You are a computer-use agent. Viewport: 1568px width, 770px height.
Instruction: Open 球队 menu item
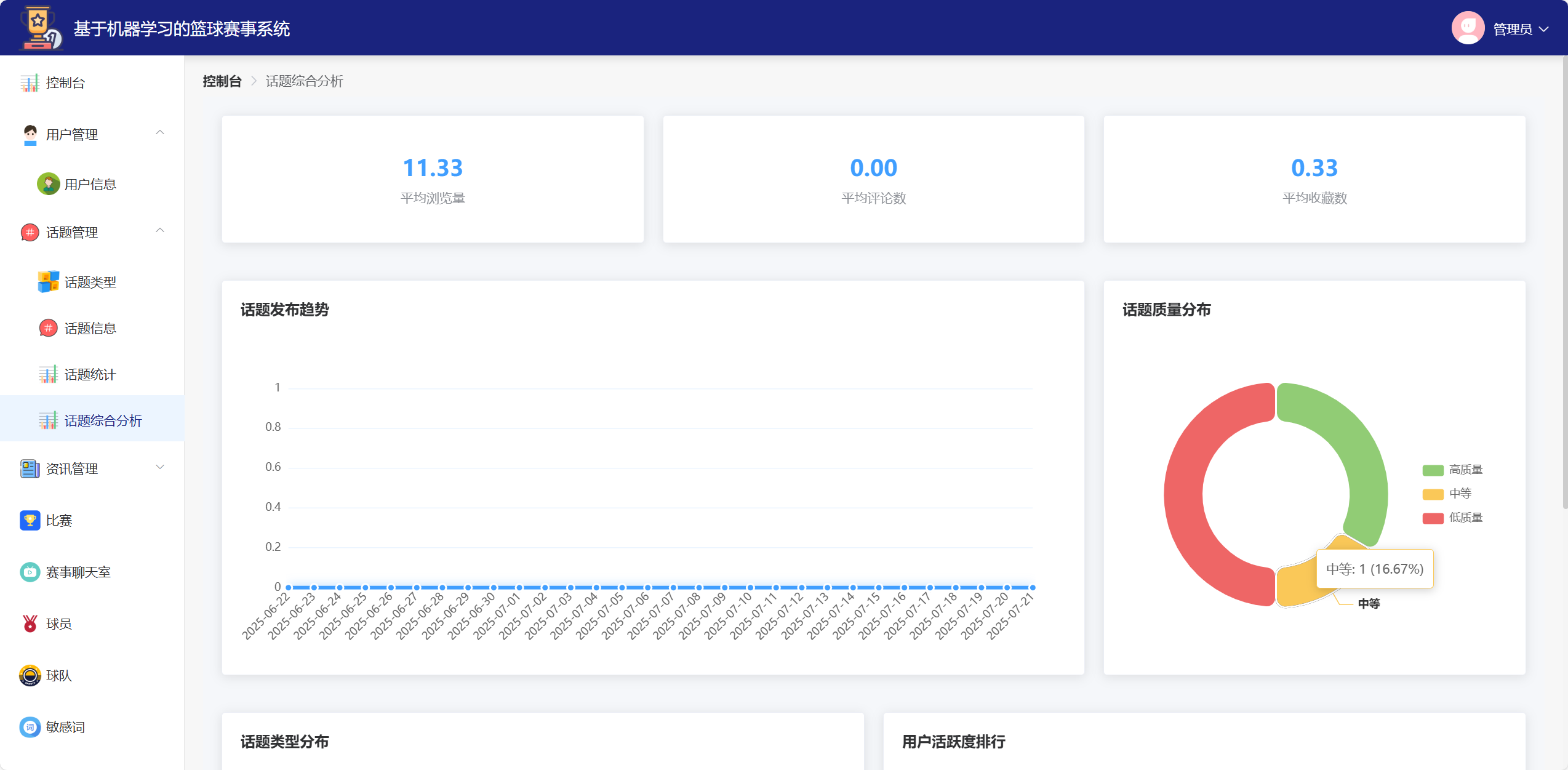pyautogui.click(x=92, y=675)
